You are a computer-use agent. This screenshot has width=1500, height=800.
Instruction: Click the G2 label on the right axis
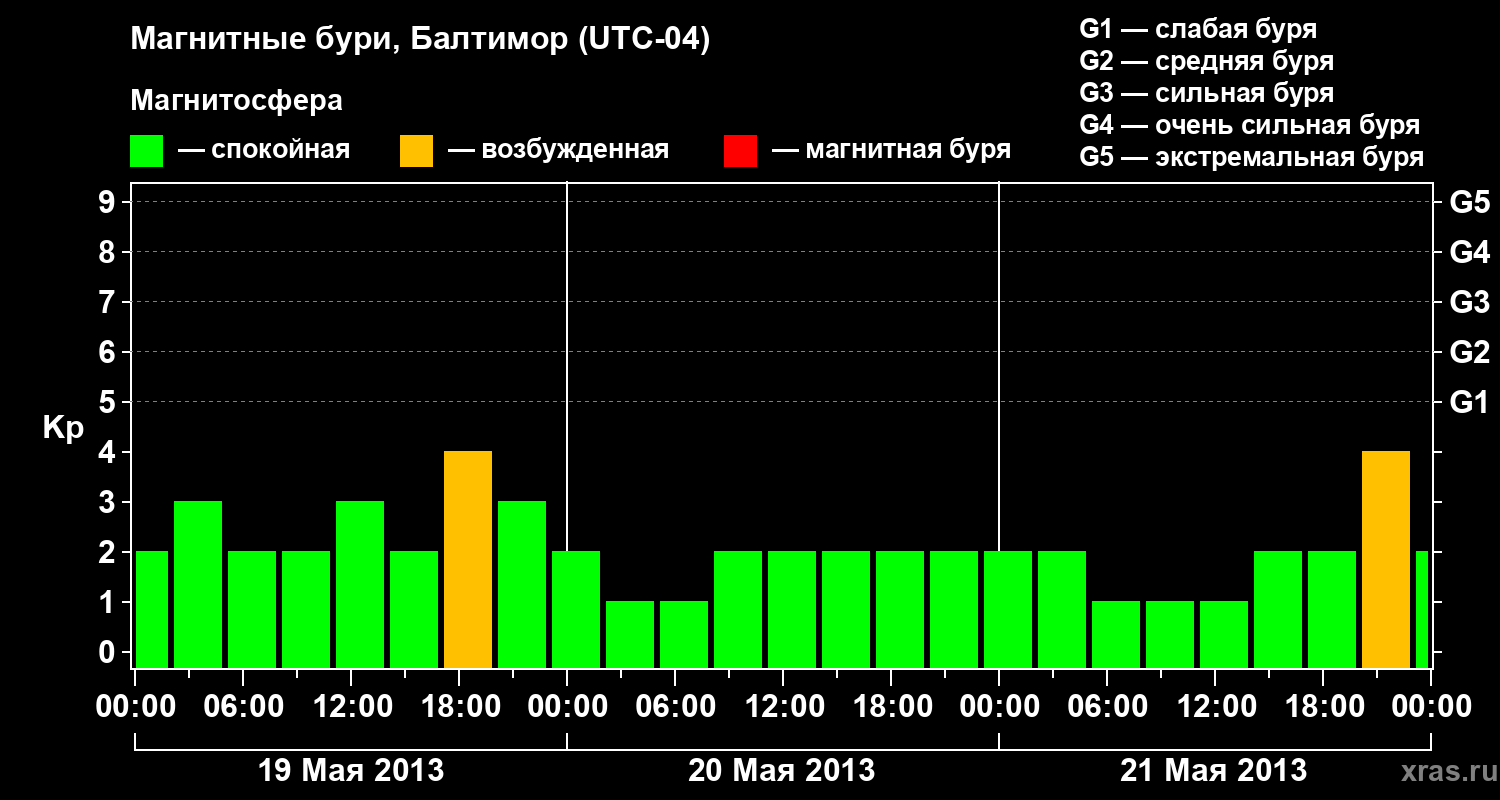click(x=1470, y=352)
